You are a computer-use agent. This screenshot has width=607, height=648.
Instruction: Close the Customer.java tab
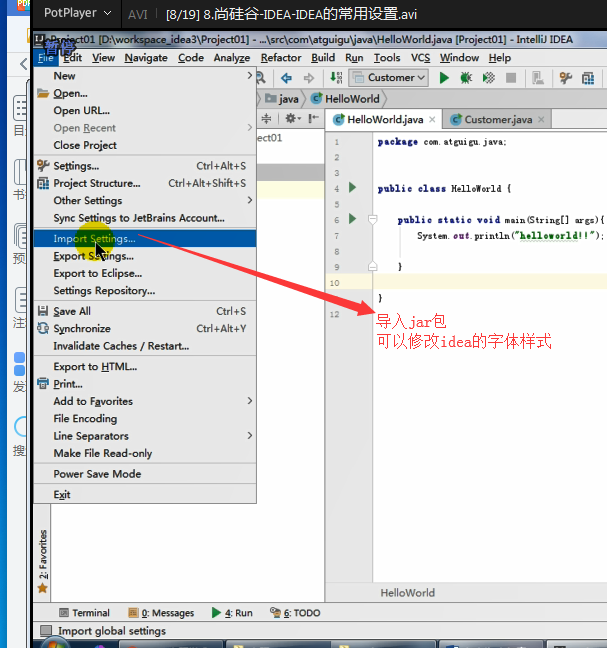click(x=541, y=119)
